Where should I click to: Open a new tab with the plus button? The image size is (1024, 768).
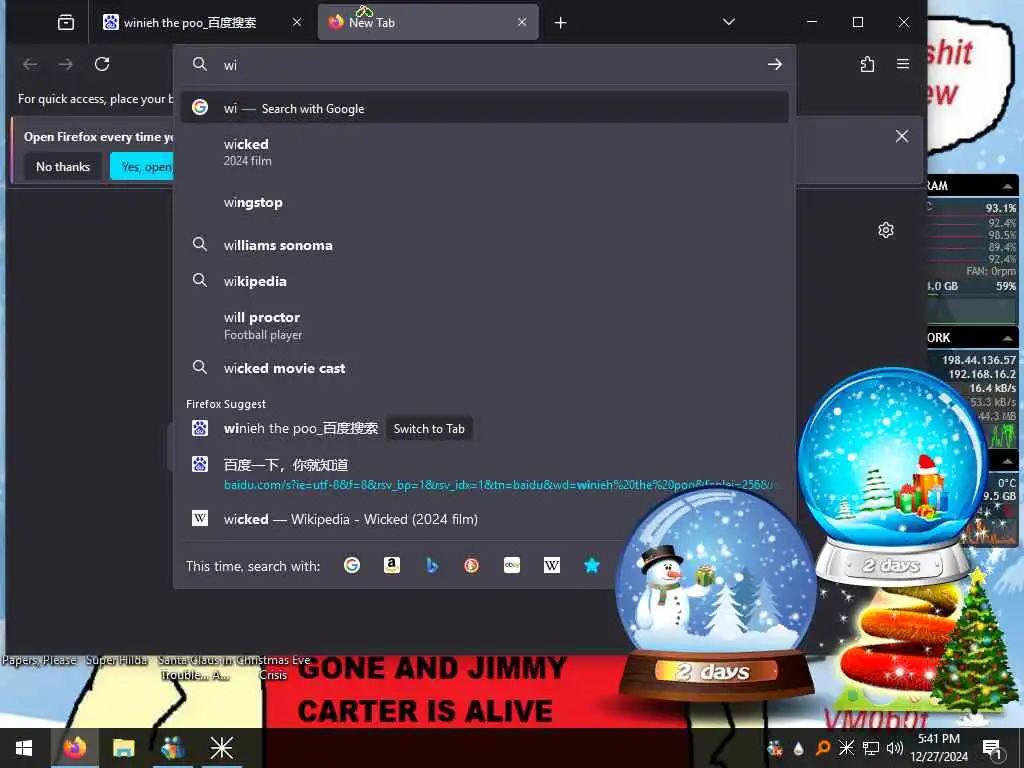tap(560, 23)
